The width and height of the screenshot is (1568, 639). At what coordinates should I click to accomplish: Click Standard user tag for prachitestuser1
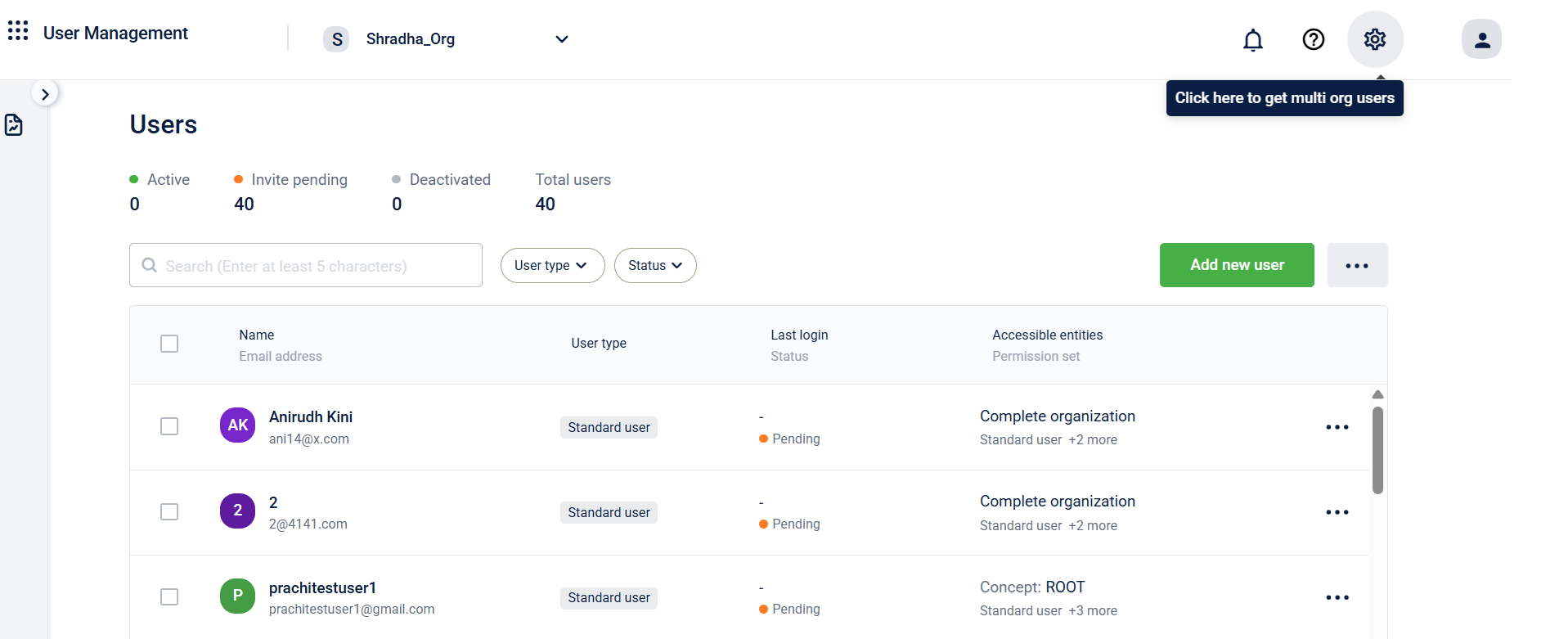609,597
